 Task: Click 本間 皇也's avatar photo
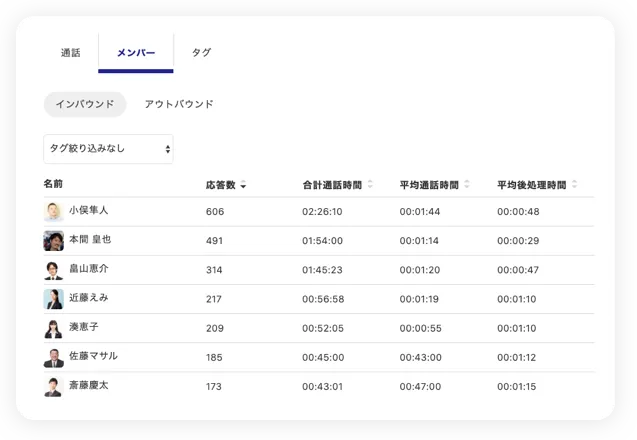(54, 241)
